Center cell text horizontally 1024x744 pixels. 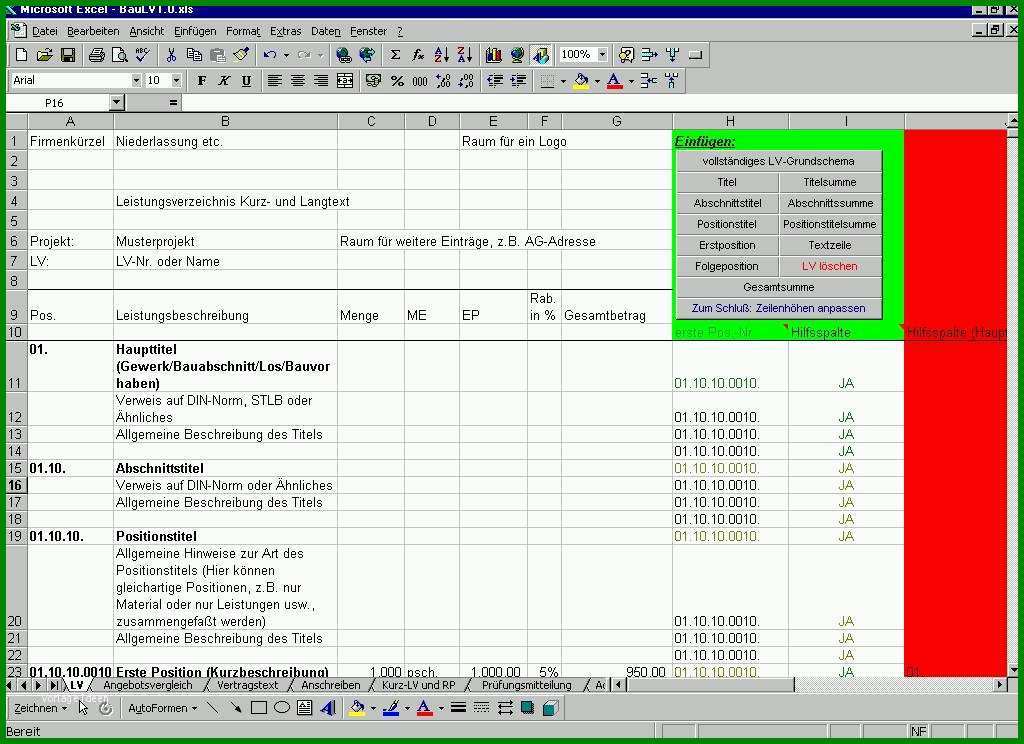coord(298,81)
